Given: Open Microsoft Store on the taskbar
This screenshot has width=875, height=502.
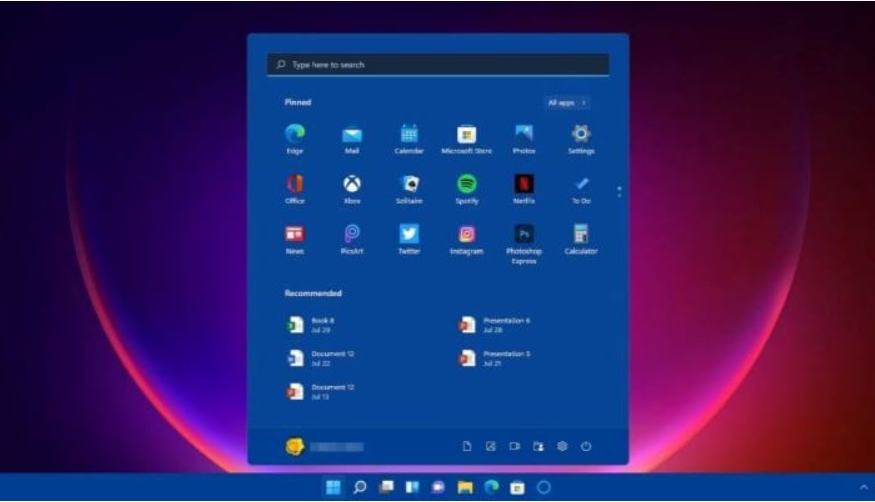Looking at the screenshot, I should [517, 487].
